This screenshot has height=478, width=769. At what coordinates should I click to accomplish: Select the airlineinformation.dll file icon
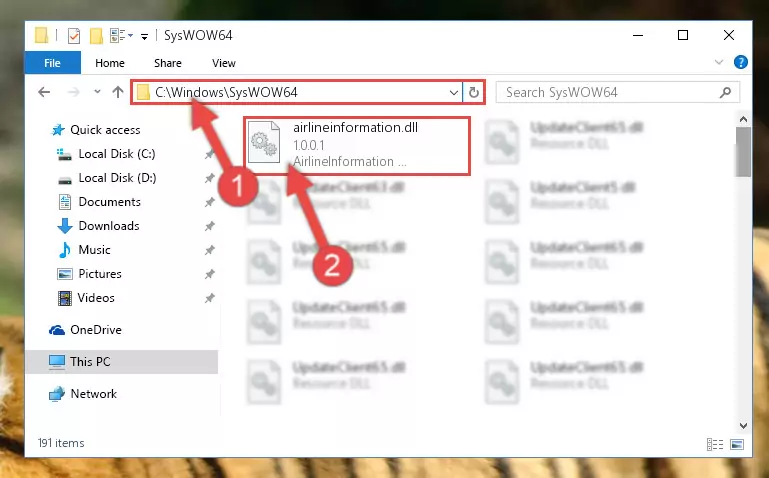coord(264,143)
